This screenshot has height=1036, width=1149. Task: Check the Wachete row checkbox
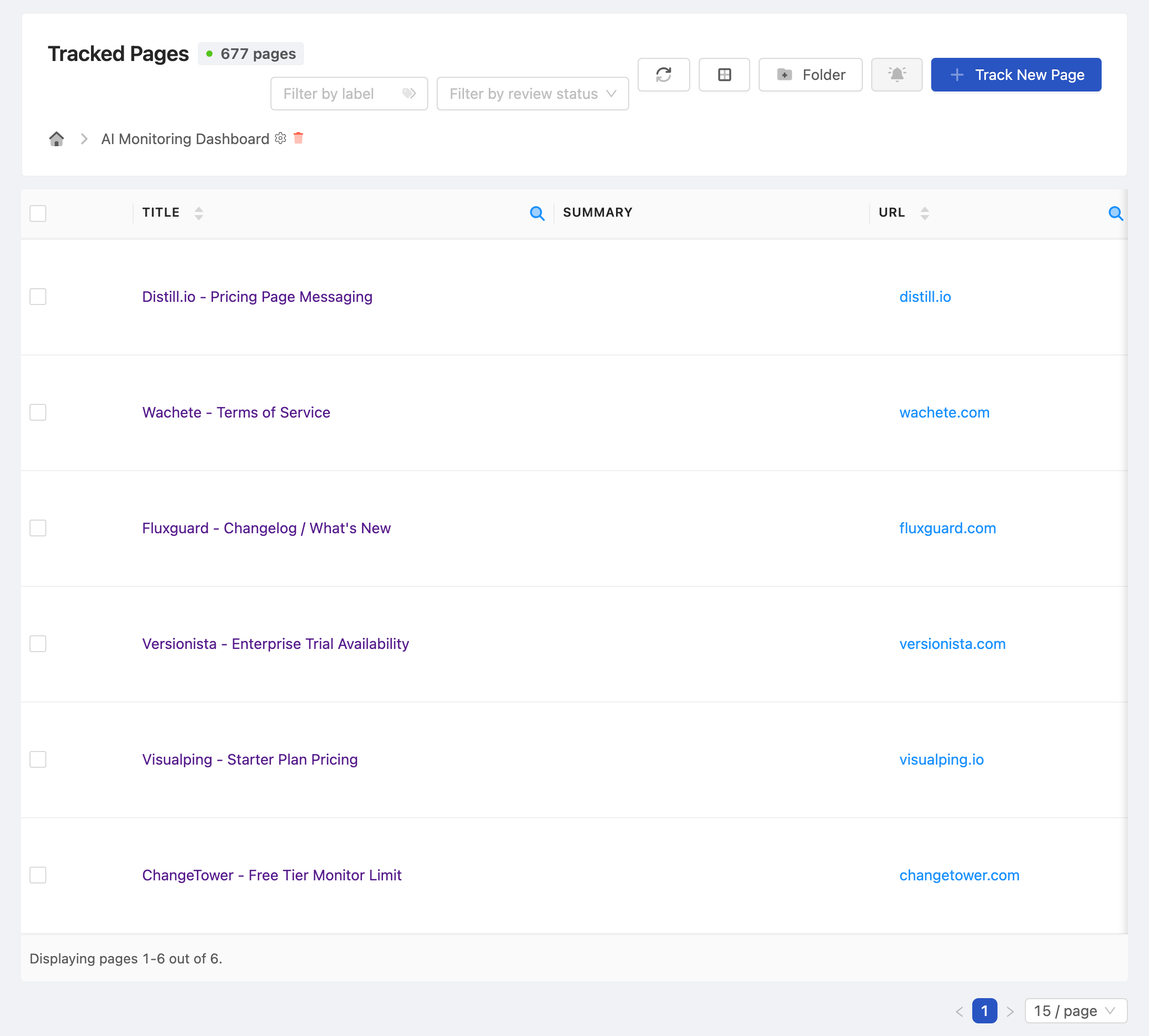point(37,412)
